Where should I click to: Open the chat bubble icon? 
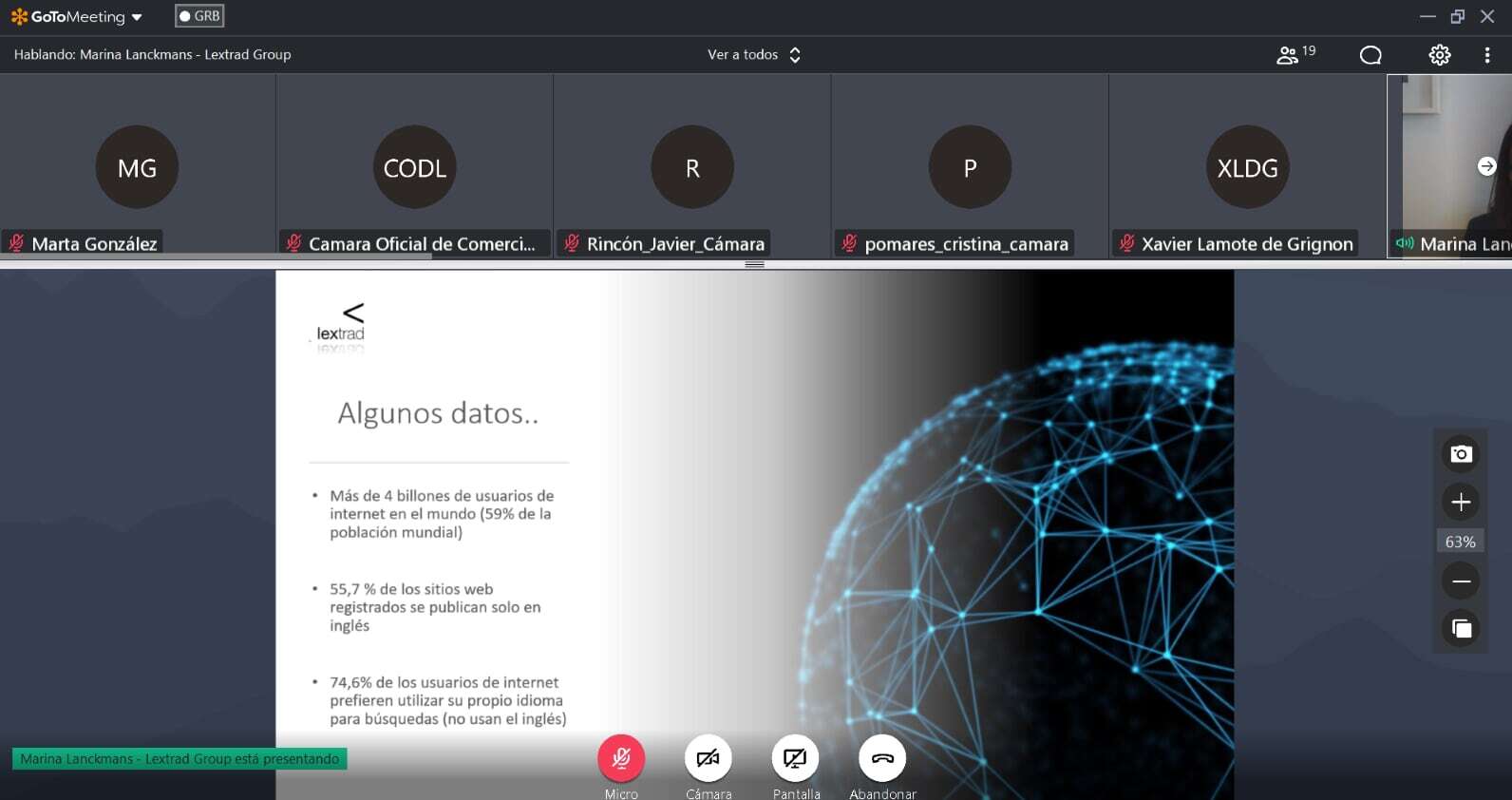coord(1370,55)
